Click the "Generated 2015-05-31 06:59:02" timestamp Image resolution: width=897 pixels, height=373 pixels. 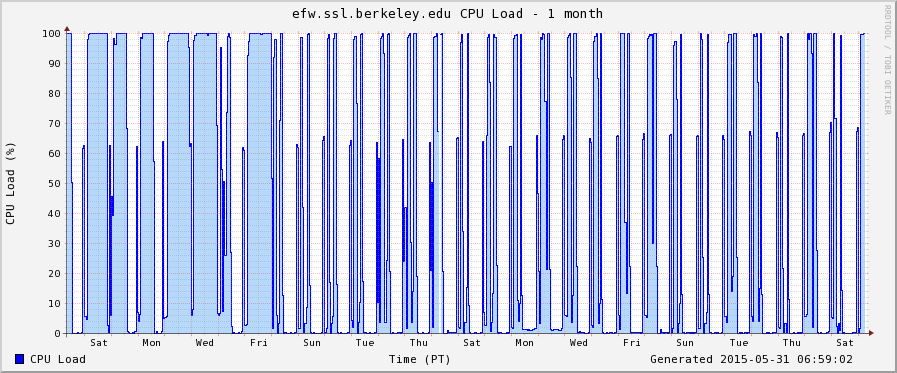(x=751, y=359)
